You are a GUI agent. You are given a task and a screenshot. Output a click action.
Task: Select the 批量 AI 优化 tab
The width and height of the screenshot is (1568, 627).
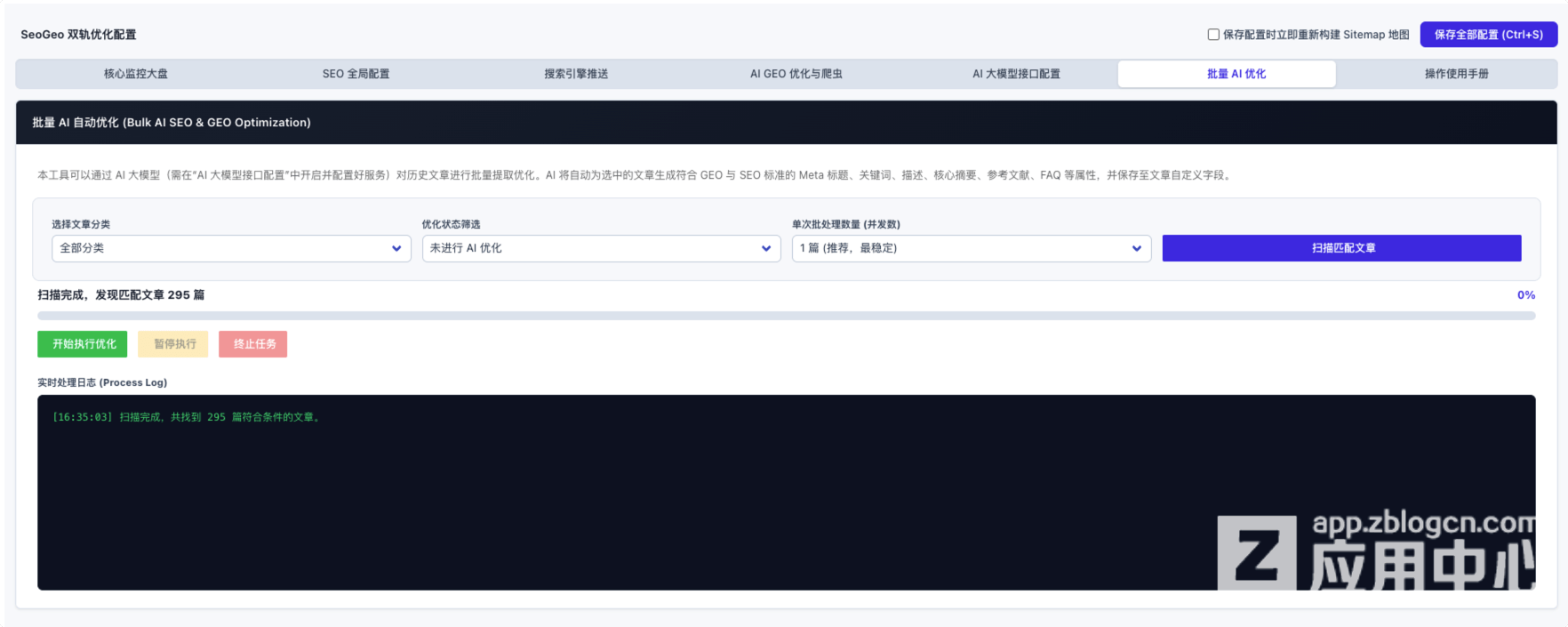[x=1227, y=74]
